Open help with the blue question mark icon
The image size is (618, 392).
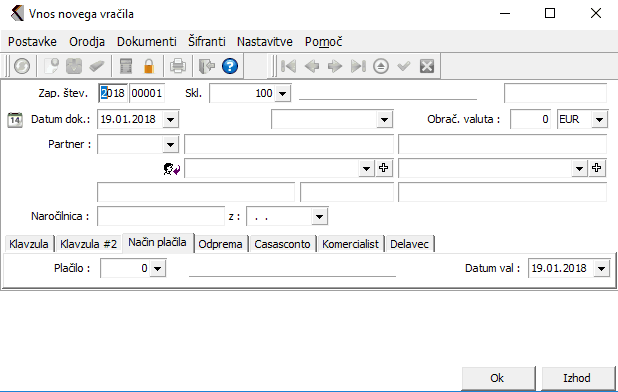point(230,66)
